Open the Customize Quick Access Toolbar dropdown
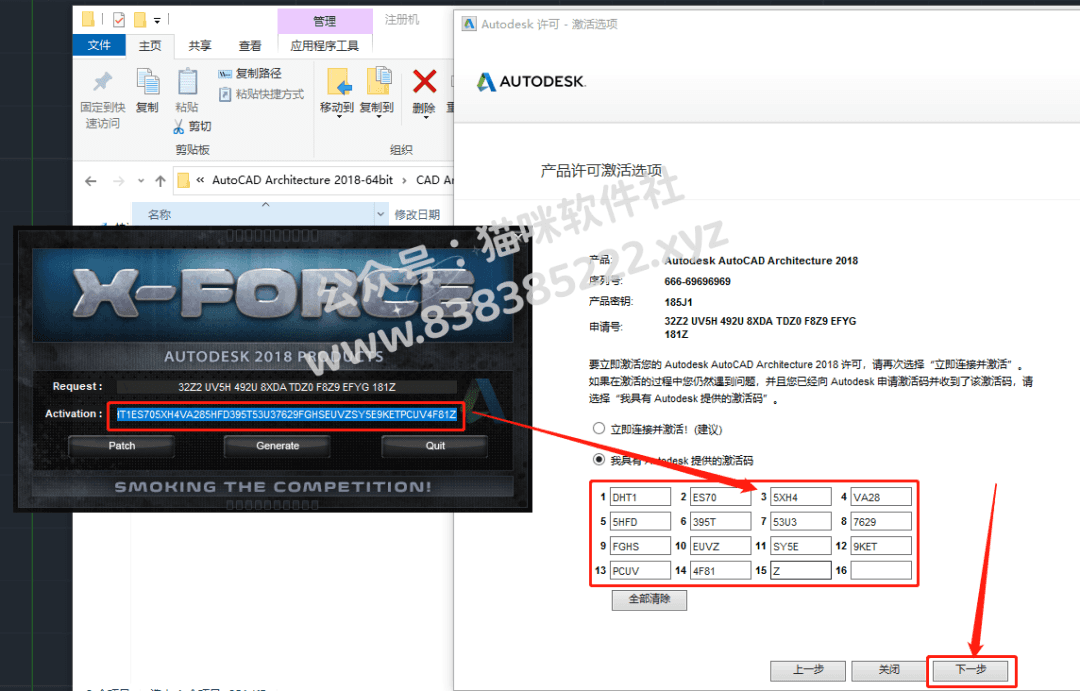This screenshot has height=691, width=1080. [x=157, y=21]
